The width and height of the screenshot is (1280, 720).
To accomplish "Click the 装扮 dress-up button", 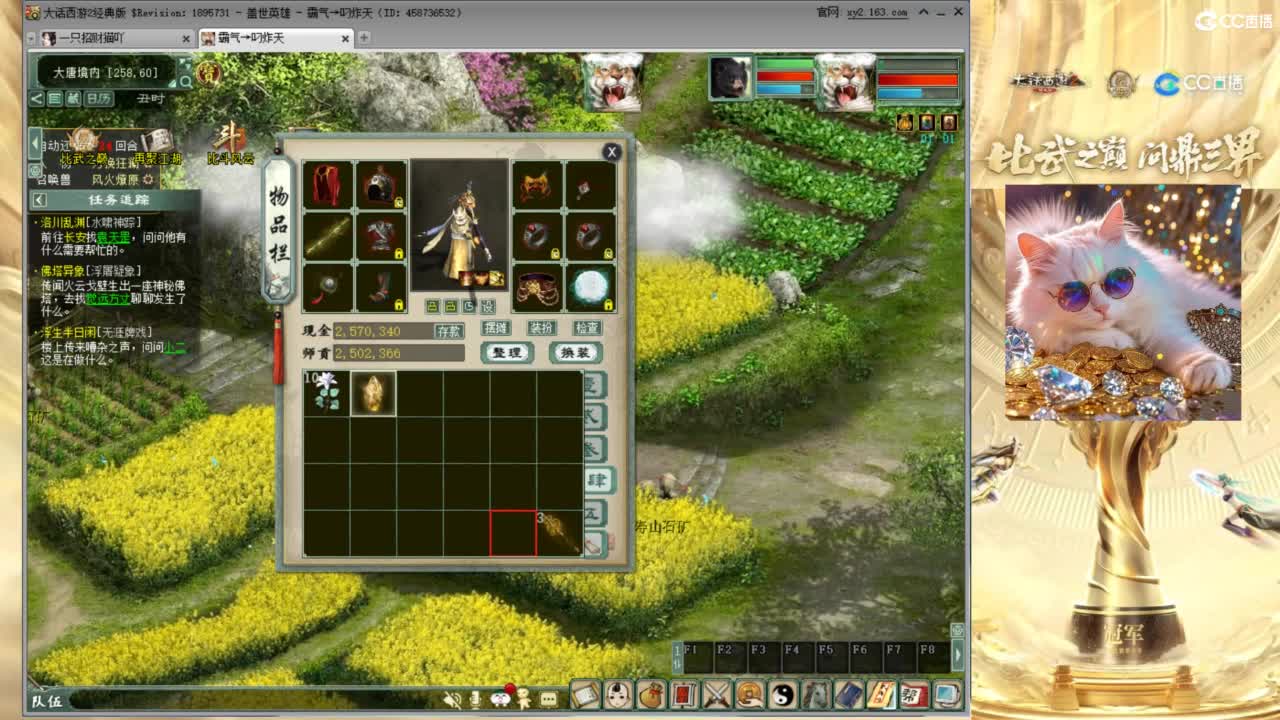I will pyautogui.click(x=541, y=328).
